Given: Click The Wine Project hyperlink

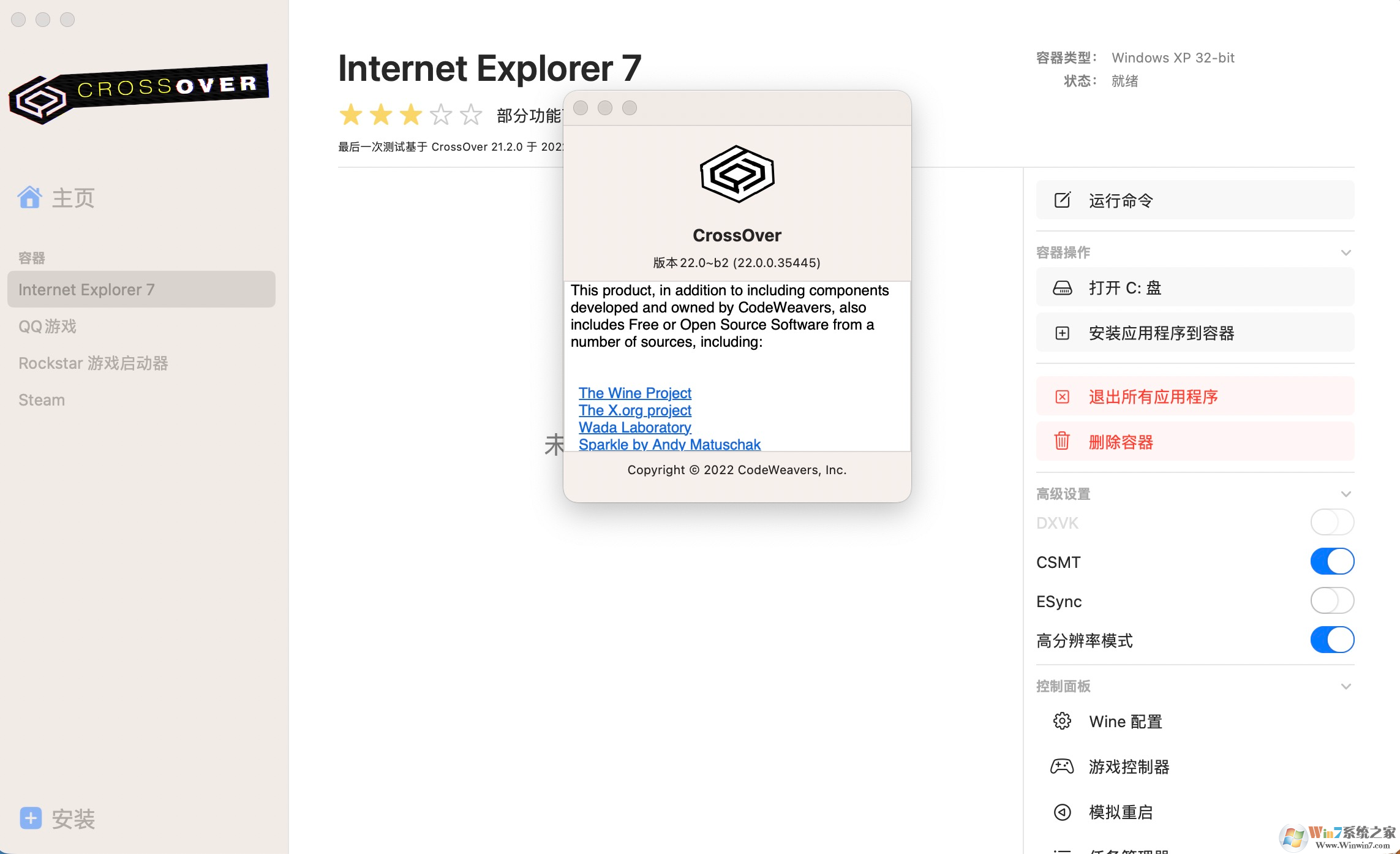Looking at the screenshot, I should pos(635,392).
